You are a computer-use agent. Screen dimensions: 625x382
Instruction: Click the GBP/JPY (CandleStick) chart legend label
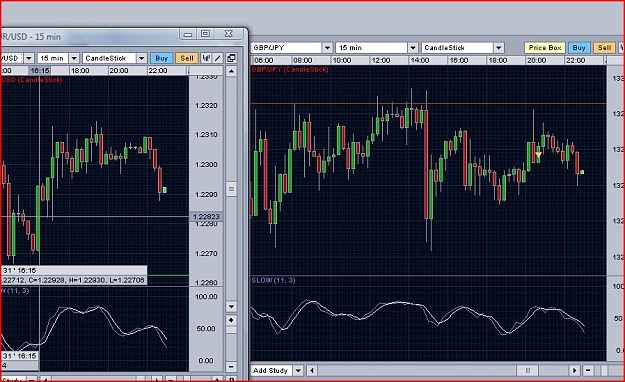click(x=290, y=69)
